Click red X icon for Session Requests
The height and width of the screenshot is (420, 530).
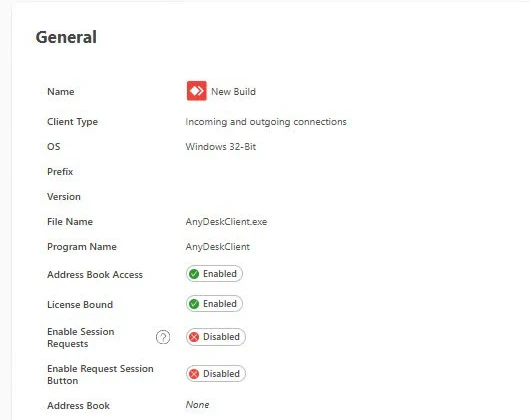[x=194, y=337]
